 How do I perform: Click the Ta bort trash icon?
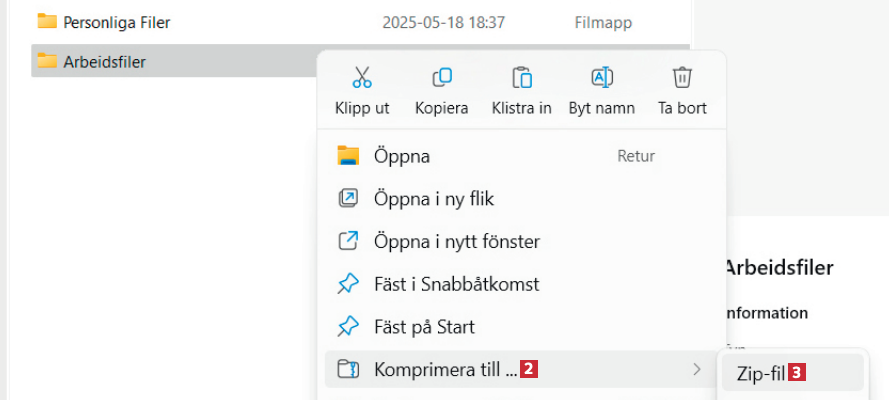tap(682, 77)
